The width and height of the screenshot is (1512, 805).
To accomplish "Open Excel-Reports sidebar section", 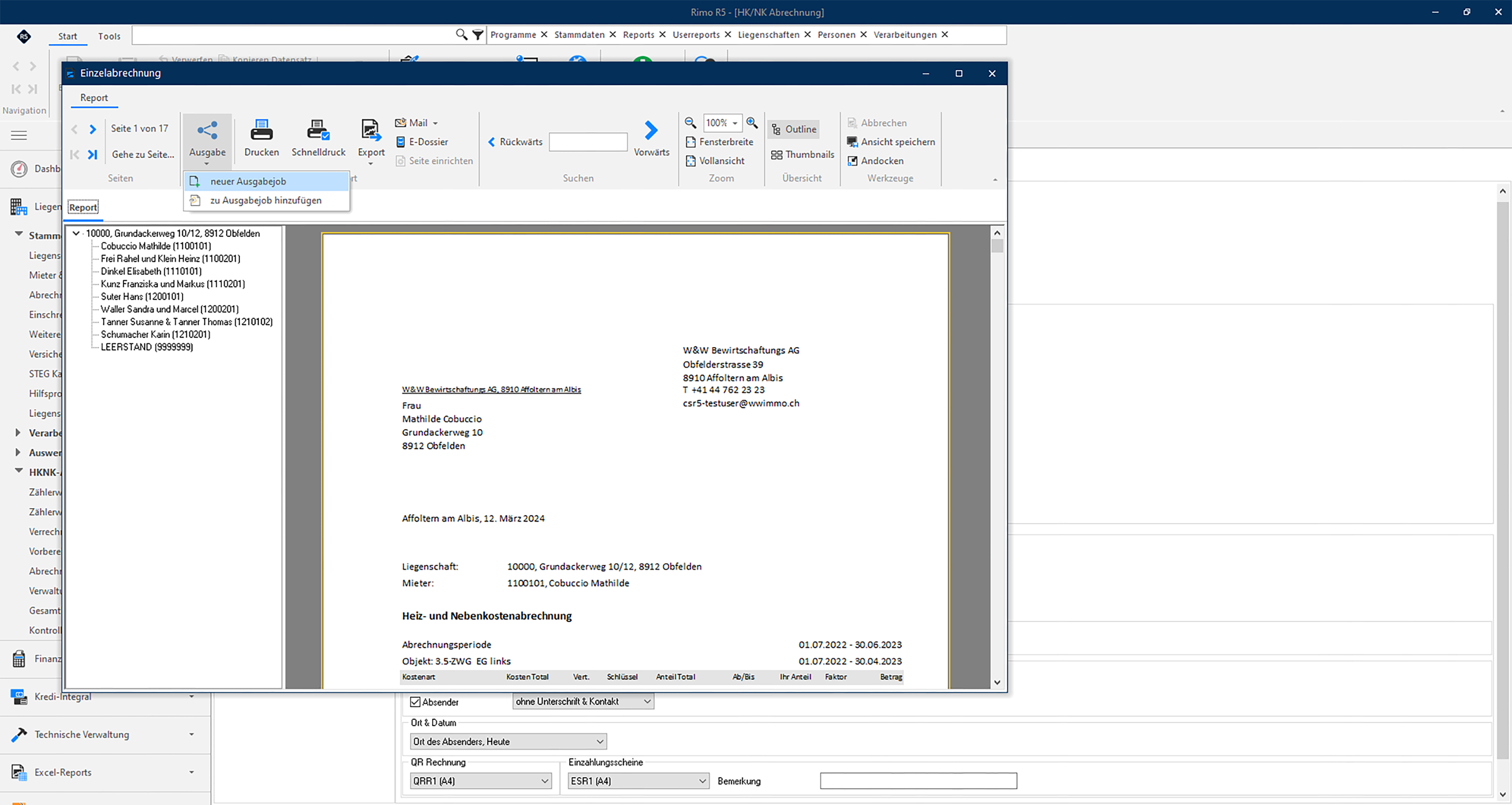I will (105, 773).
